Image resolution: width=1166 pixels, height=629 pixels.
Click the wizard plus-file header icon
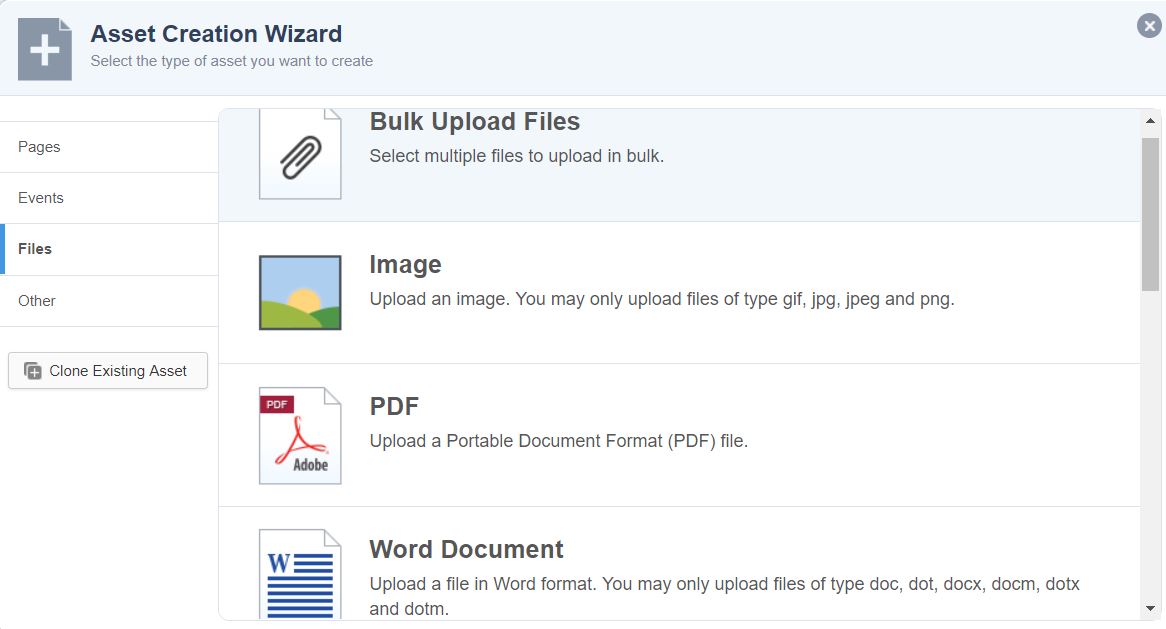coord(45,52)
